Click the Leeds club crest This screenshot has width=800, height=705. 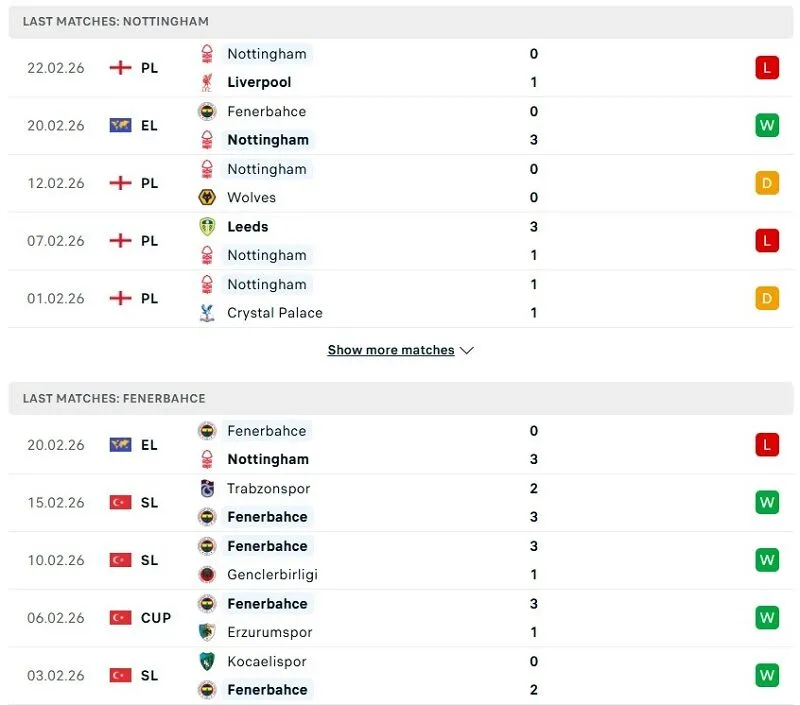[207, 227]
